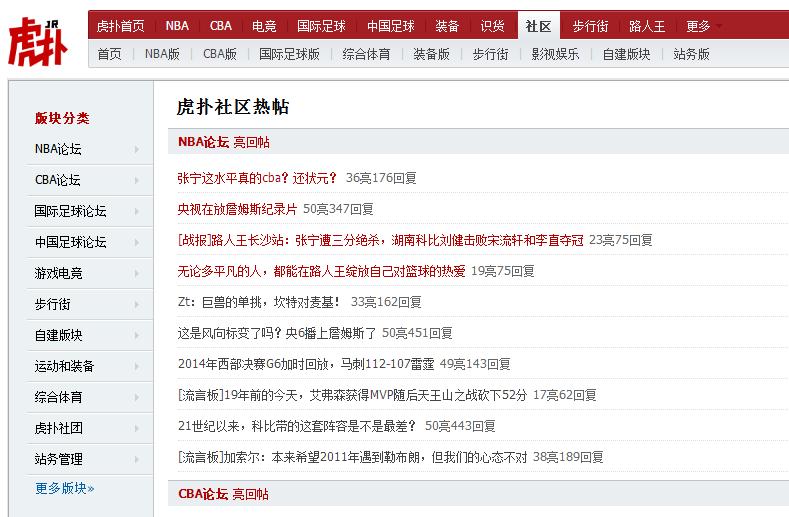Expand 虎扑社团 sidebar arrow
The height and width of the screenshot is (517, 789).
[136, 428]
